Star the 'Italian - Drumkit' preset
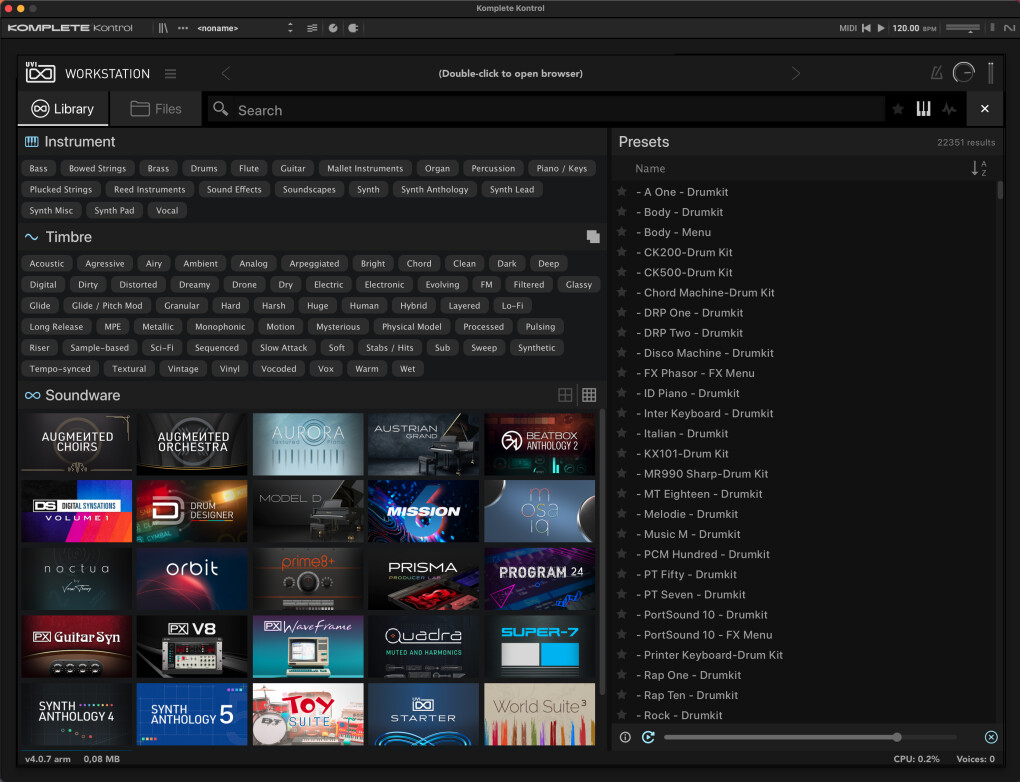The image size is (1020, 782). click(x=622, y=433)
